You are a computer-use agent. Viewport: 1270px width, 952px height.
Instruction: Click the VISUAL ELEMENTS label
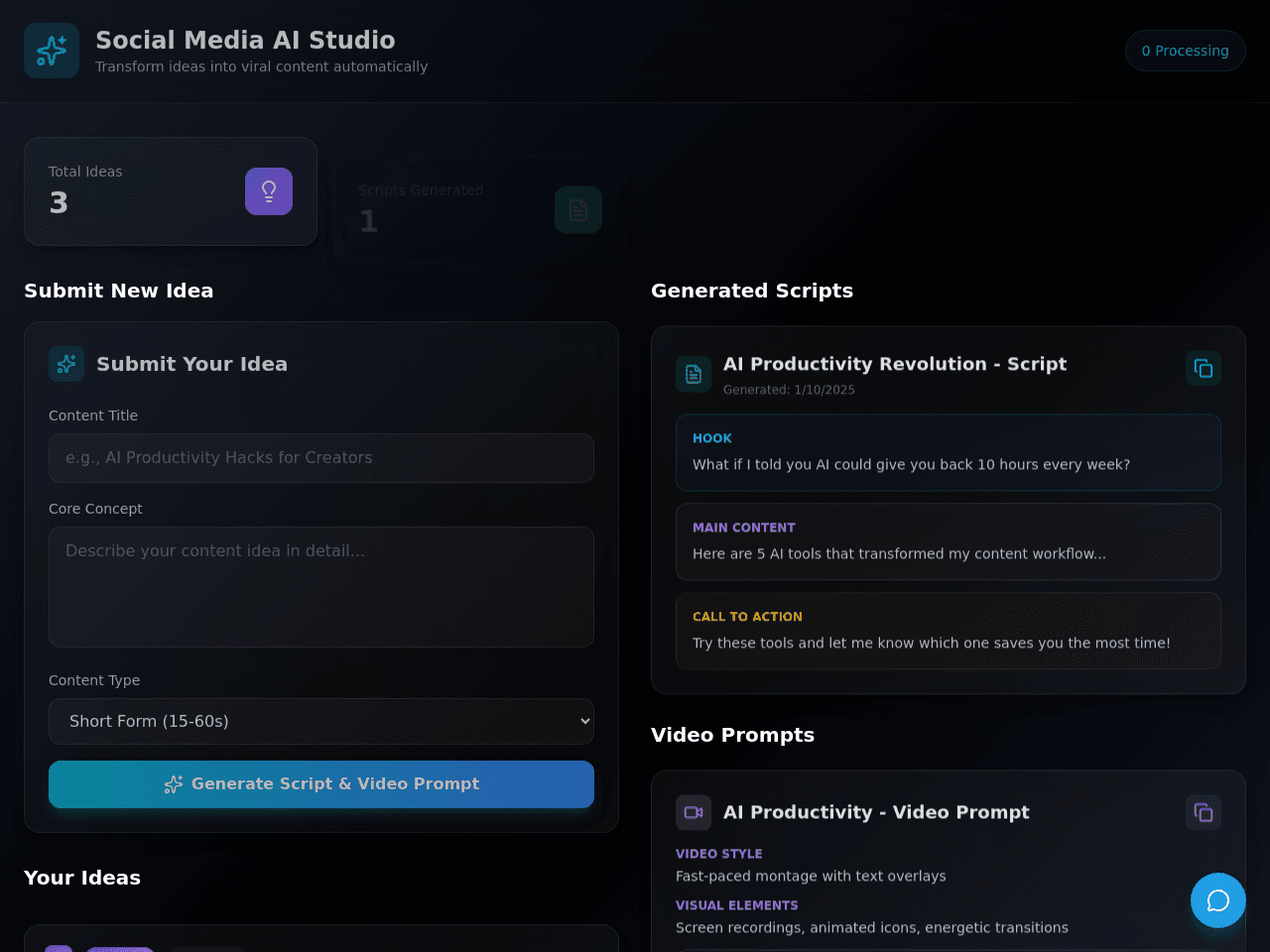coord(737,905)
